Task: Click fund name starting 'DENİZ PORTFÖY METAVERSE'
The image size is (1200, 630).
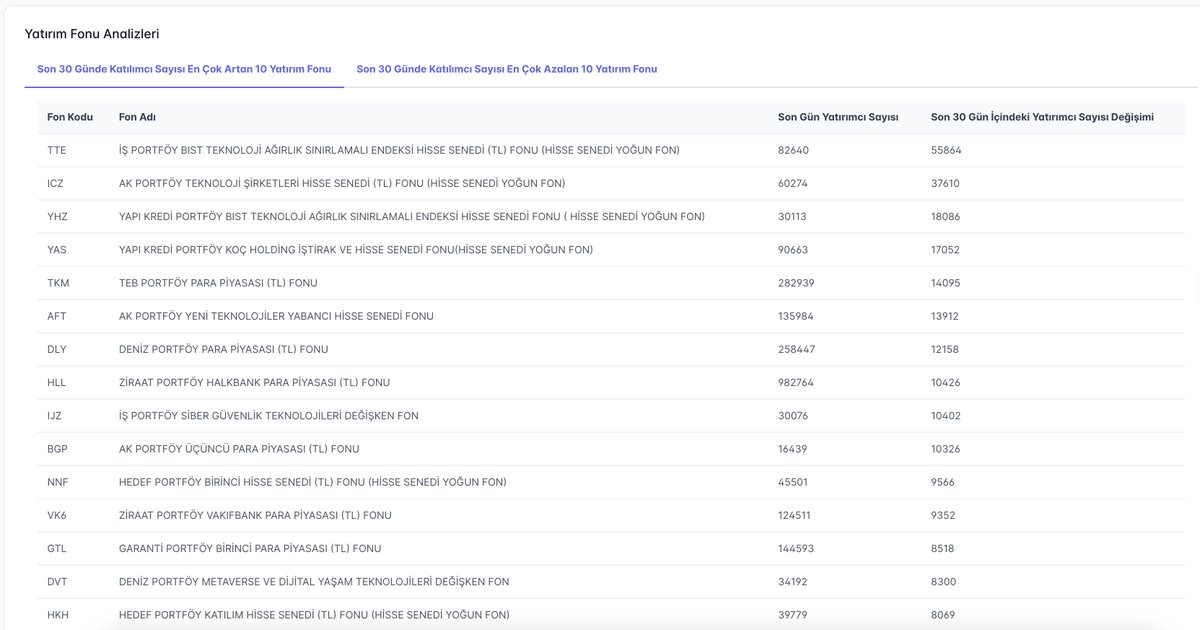Action: coord(314,581)
